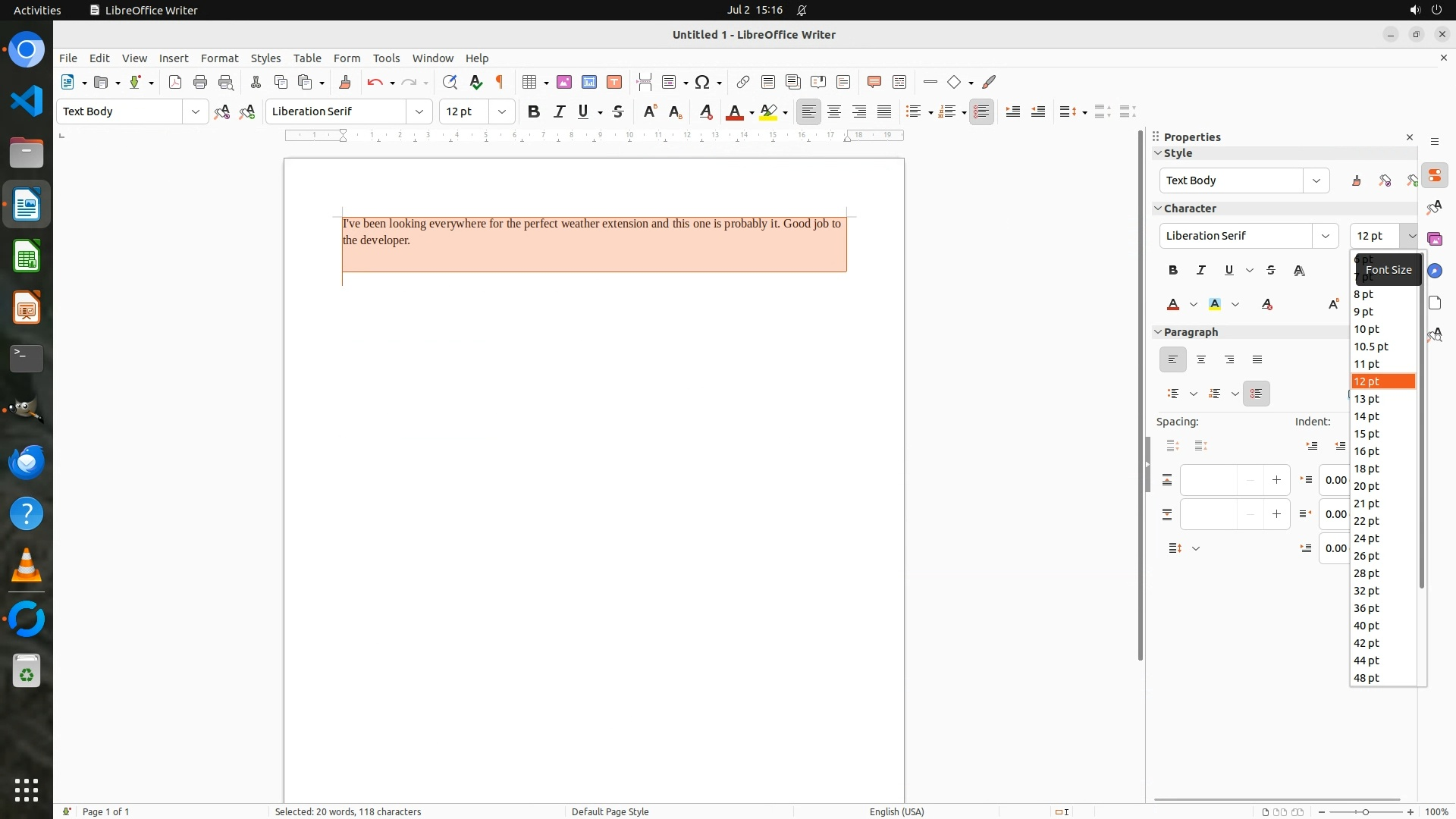
Task: Click Export as PDF icon
Action: [x=175, y=82]
